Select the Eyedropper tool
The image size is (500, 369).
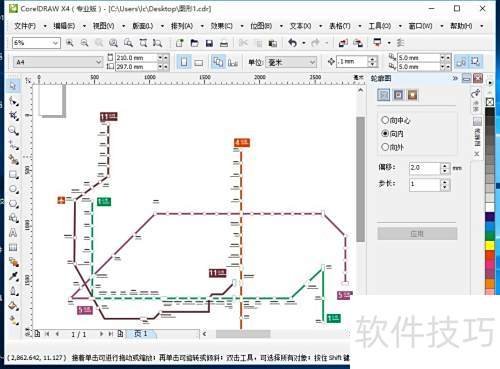pyautogui.click(x=13, y=276)
